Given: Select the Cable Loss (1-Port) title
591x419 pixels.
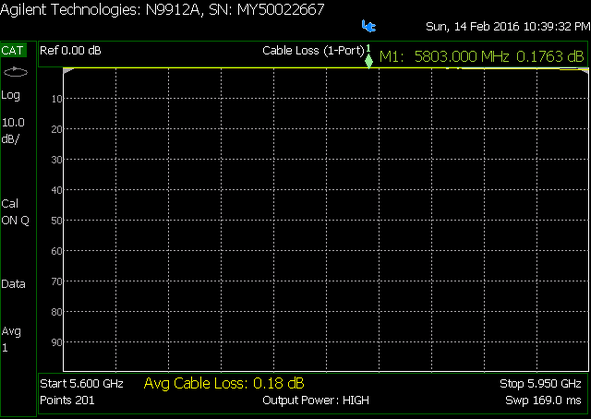Looking at the screenshot, I should click(313, 50).
